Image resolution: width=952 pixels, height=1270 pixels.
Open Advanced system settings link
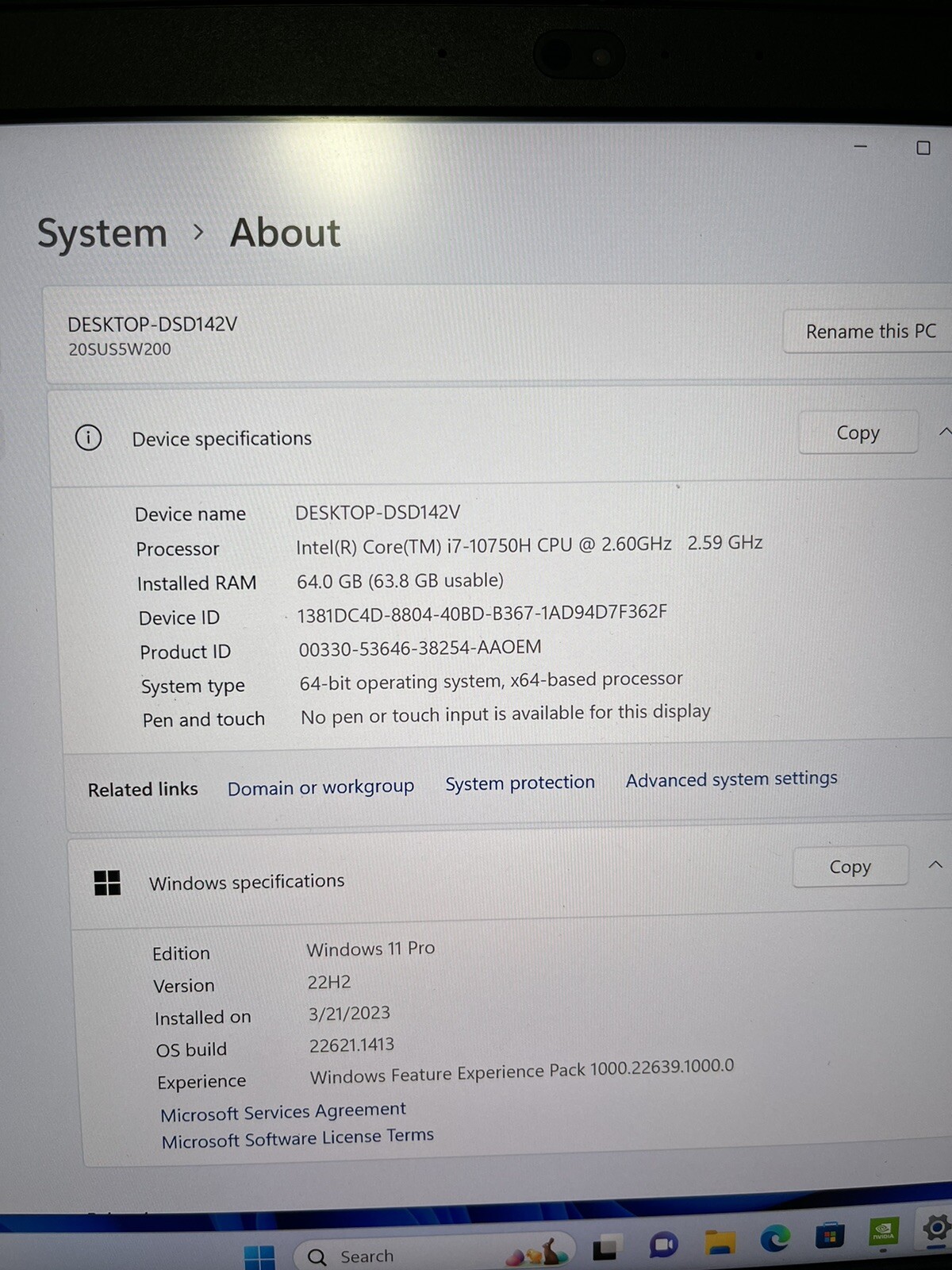[x=731, y=779]
